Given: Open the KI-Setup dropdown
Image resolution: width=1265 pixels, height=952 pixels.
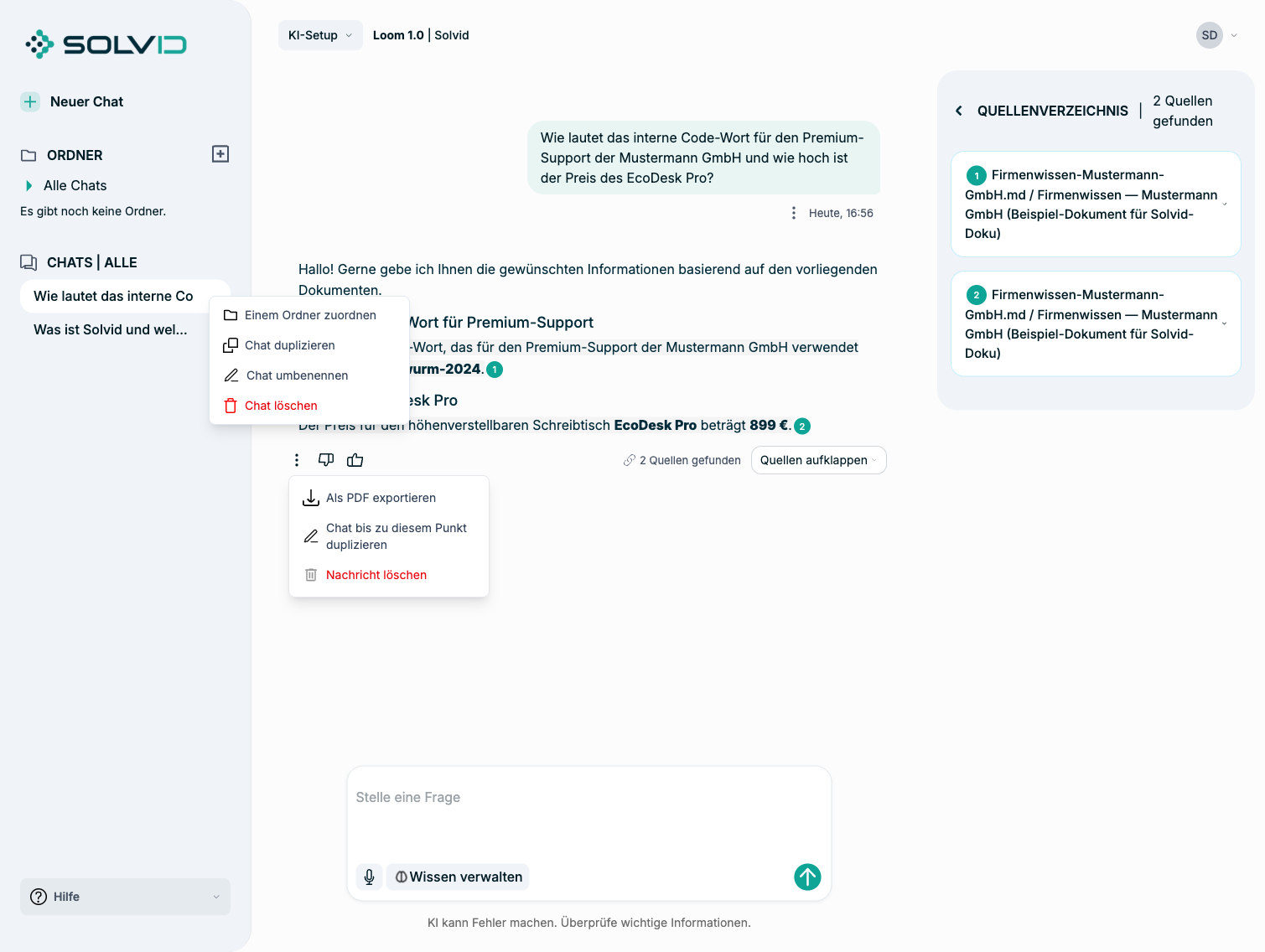Looking at the screenshot, I should pos(320,35).
